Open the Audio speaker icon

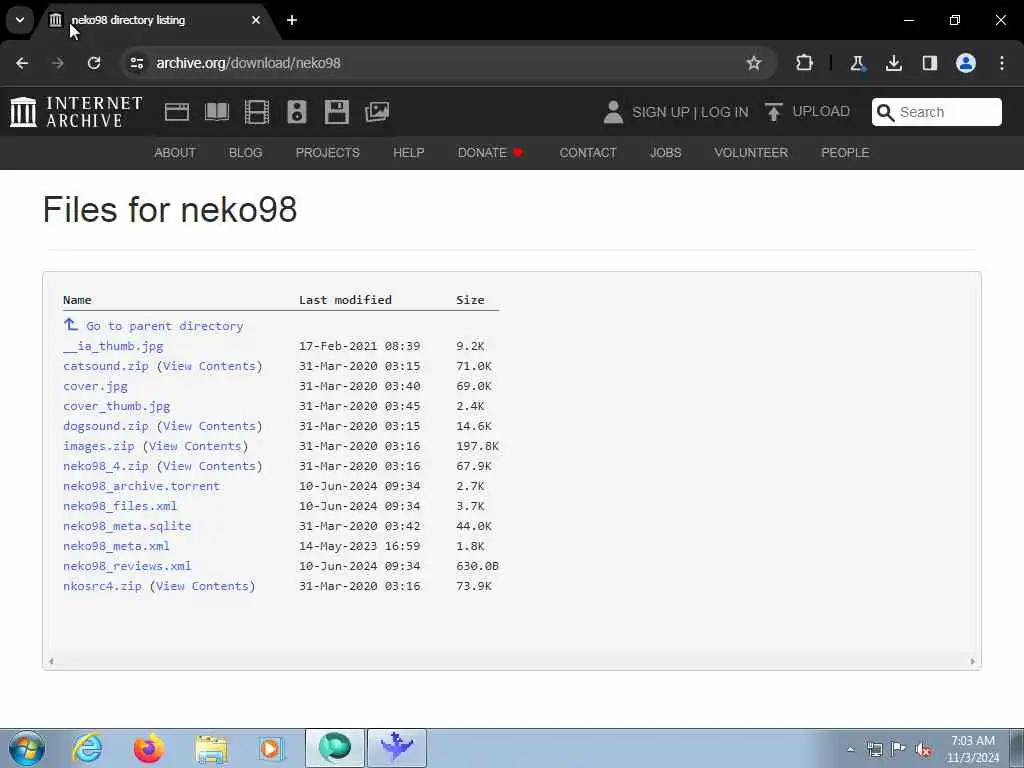tap(296, 112)
